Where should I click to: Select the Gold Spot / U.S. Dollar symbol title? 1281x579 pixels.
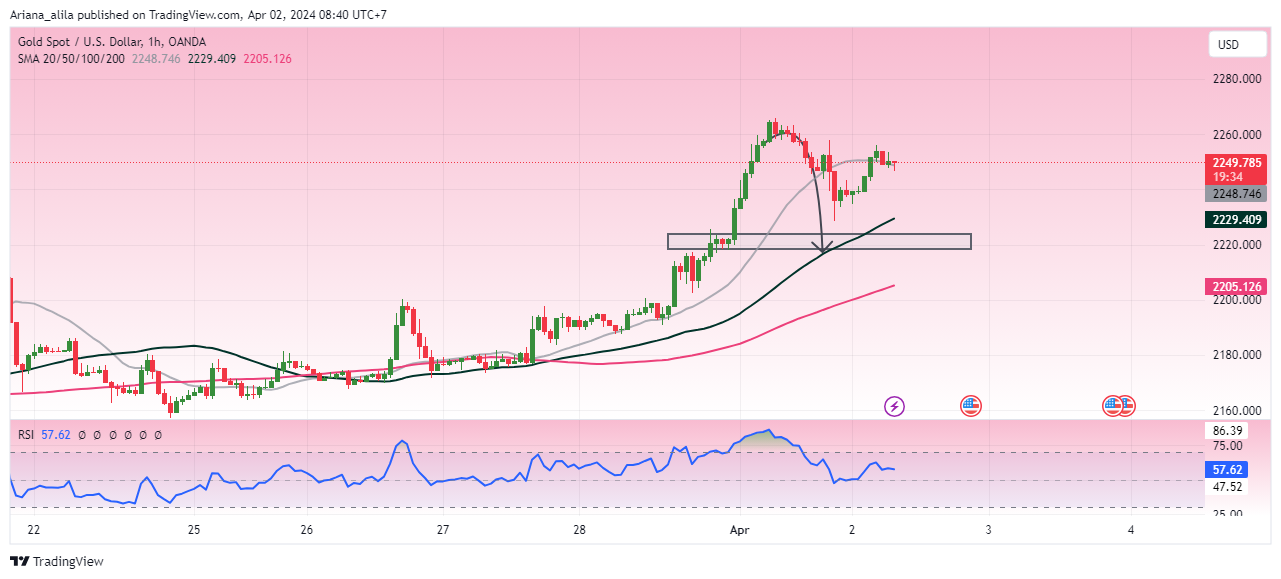coord(113,42)
